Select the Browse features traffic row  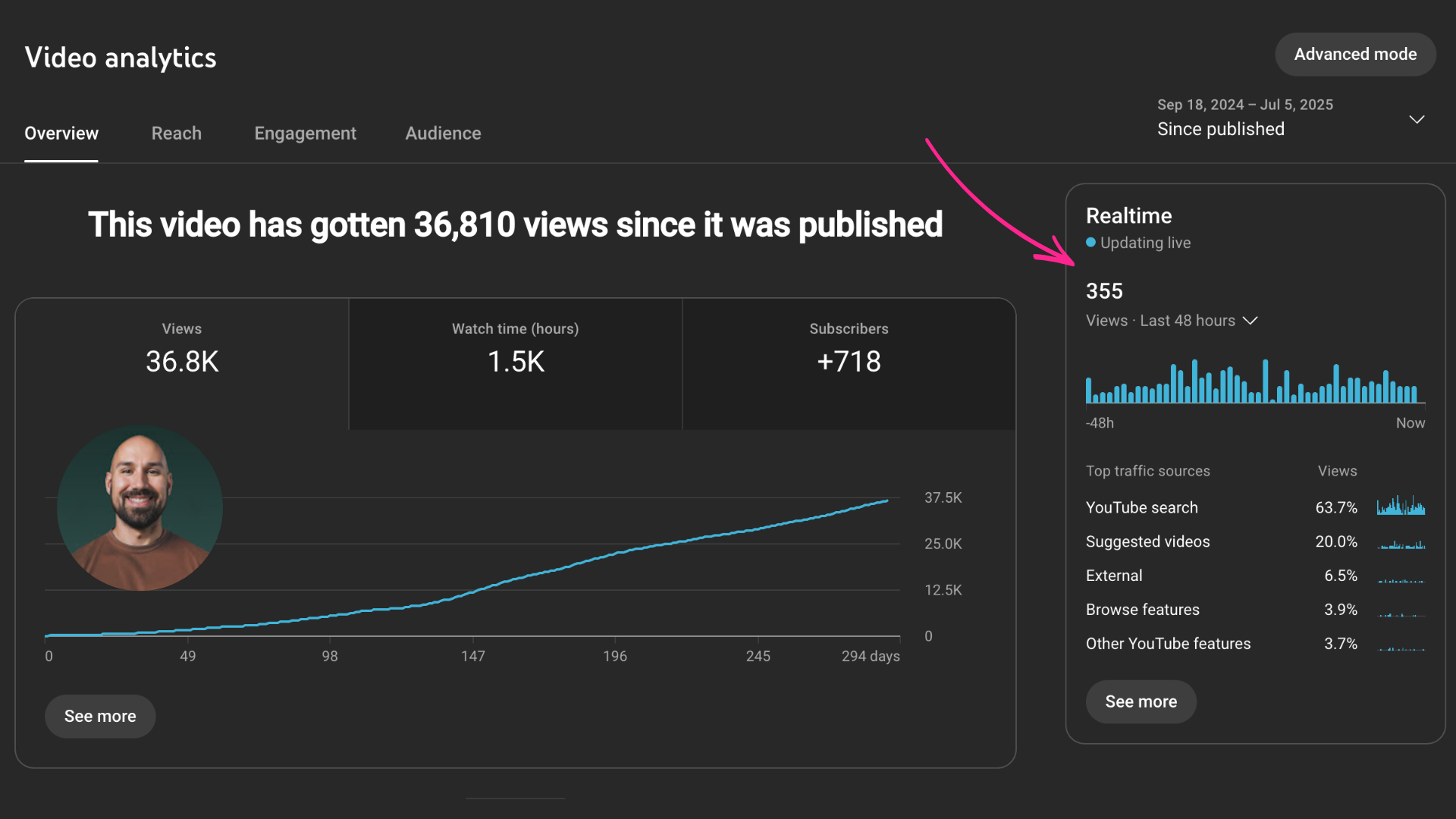[x=1255, y=610]
